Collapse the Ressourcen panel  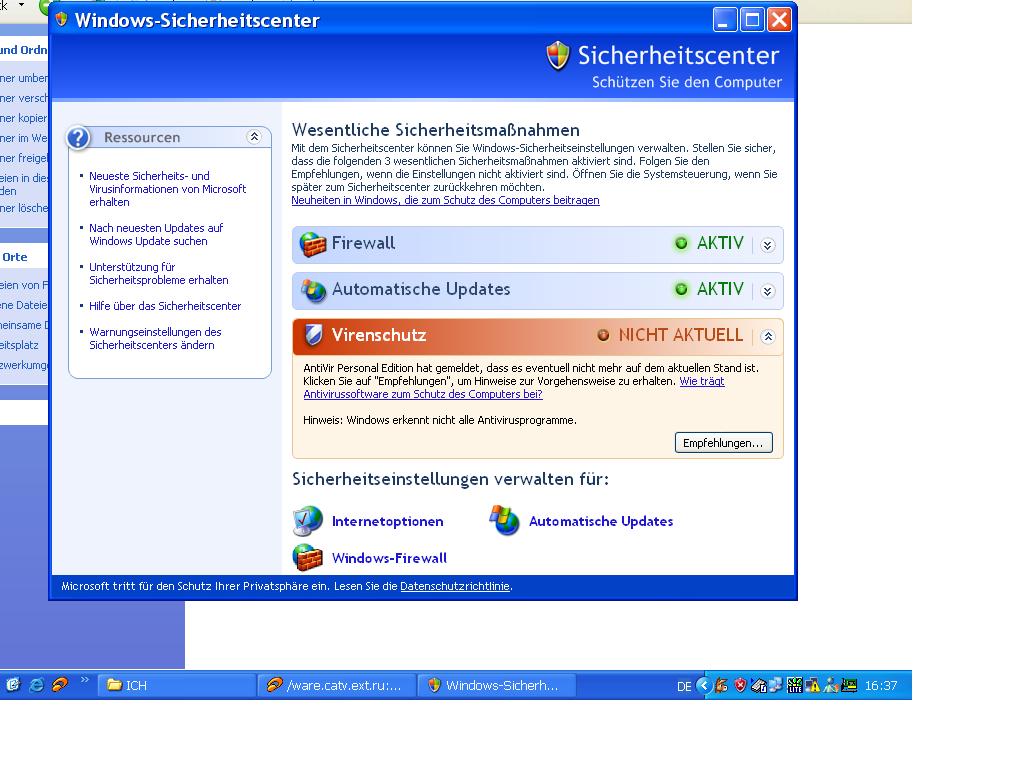[x=254, y=136]
